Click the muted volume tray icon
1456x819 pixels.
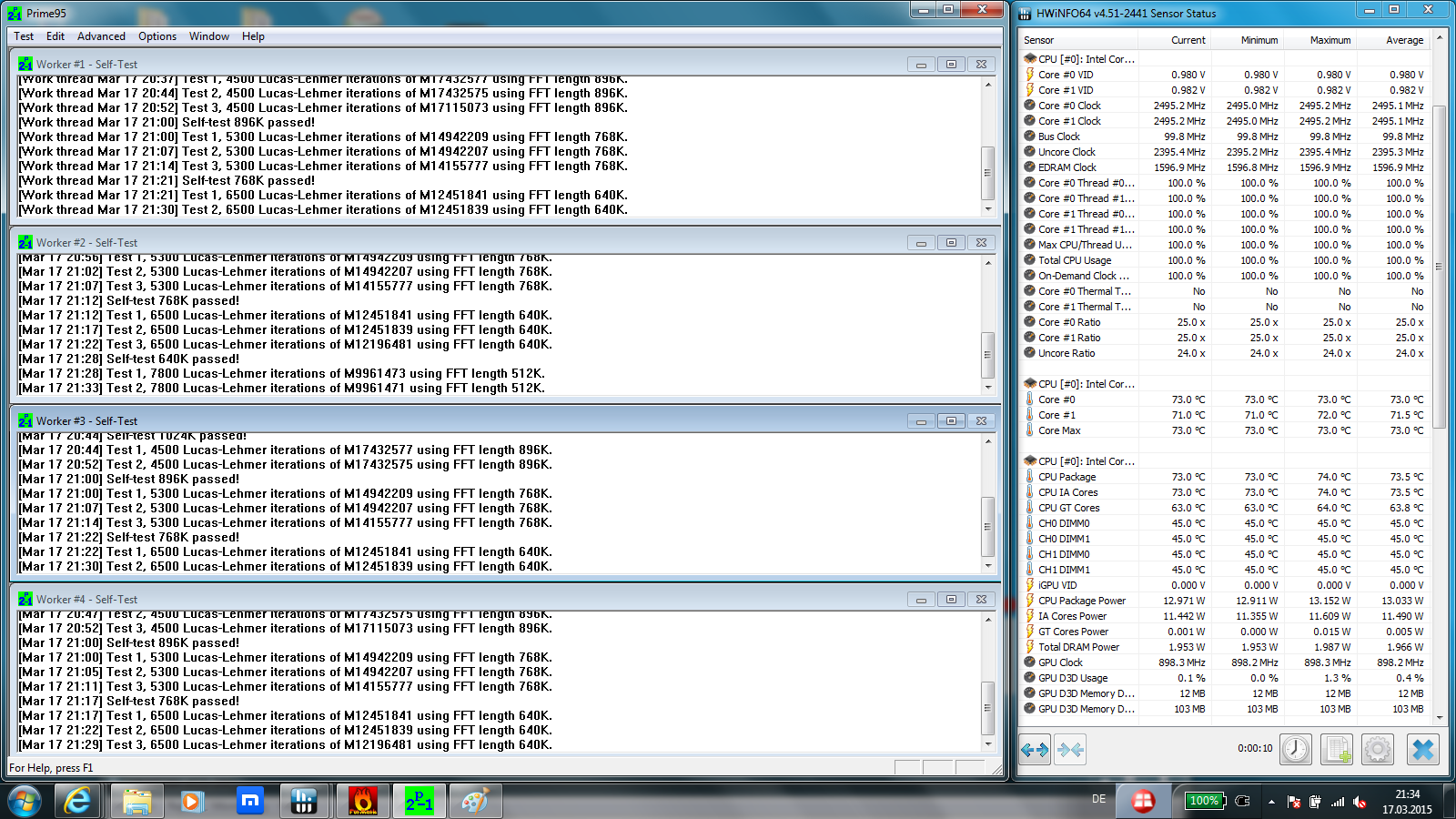click(1360, 802)
